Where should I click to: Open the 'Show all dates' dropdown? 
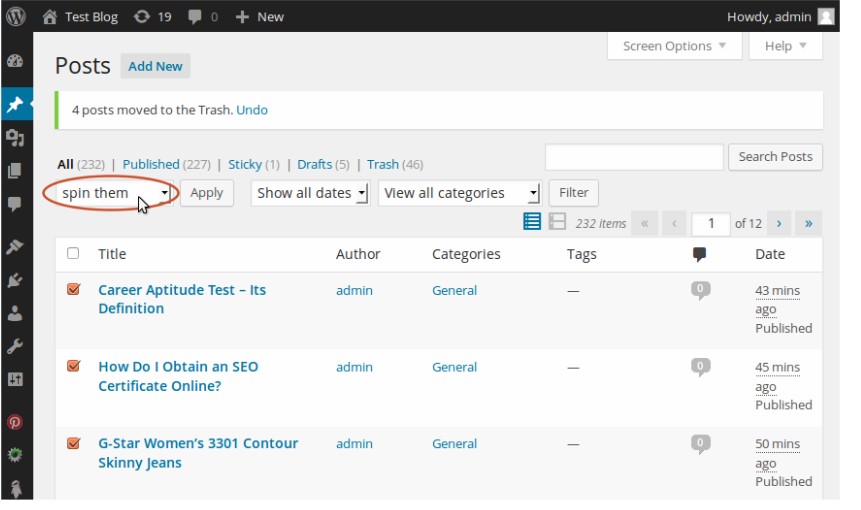[x=310, y=193]
